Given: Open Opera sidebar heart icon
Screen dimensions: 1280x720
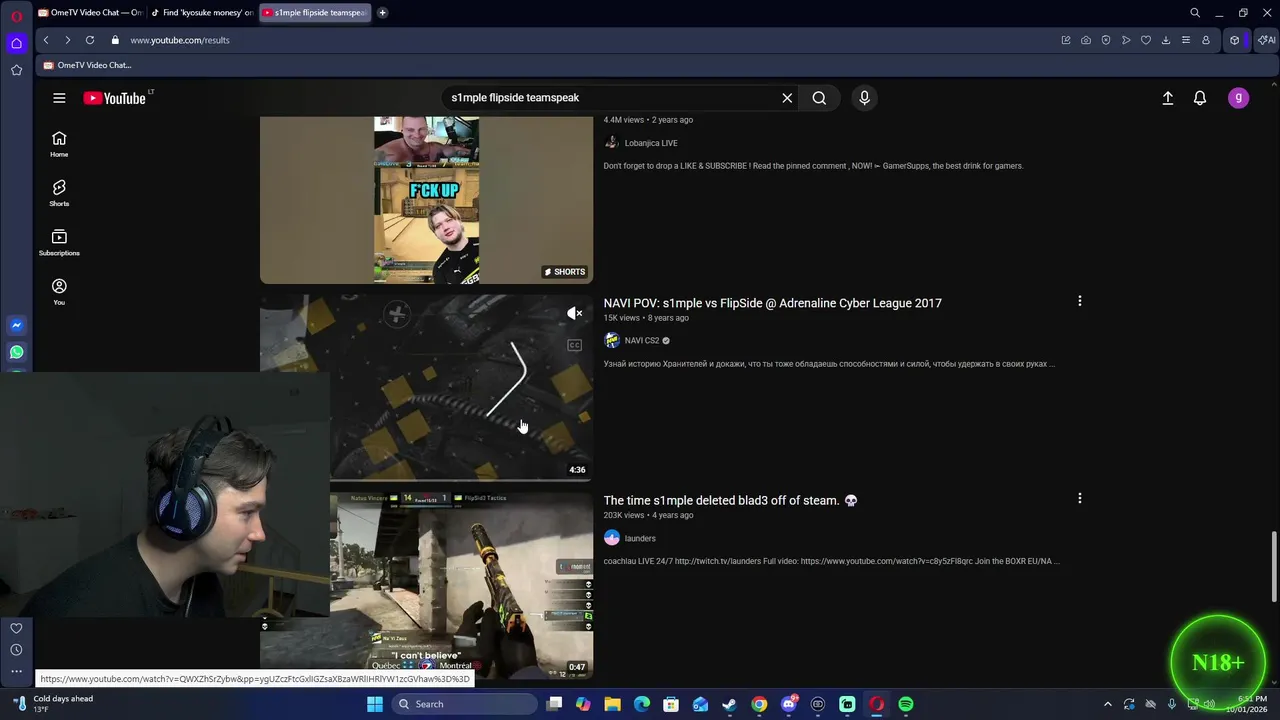Looking at the screenshot, I should point(16,628).
